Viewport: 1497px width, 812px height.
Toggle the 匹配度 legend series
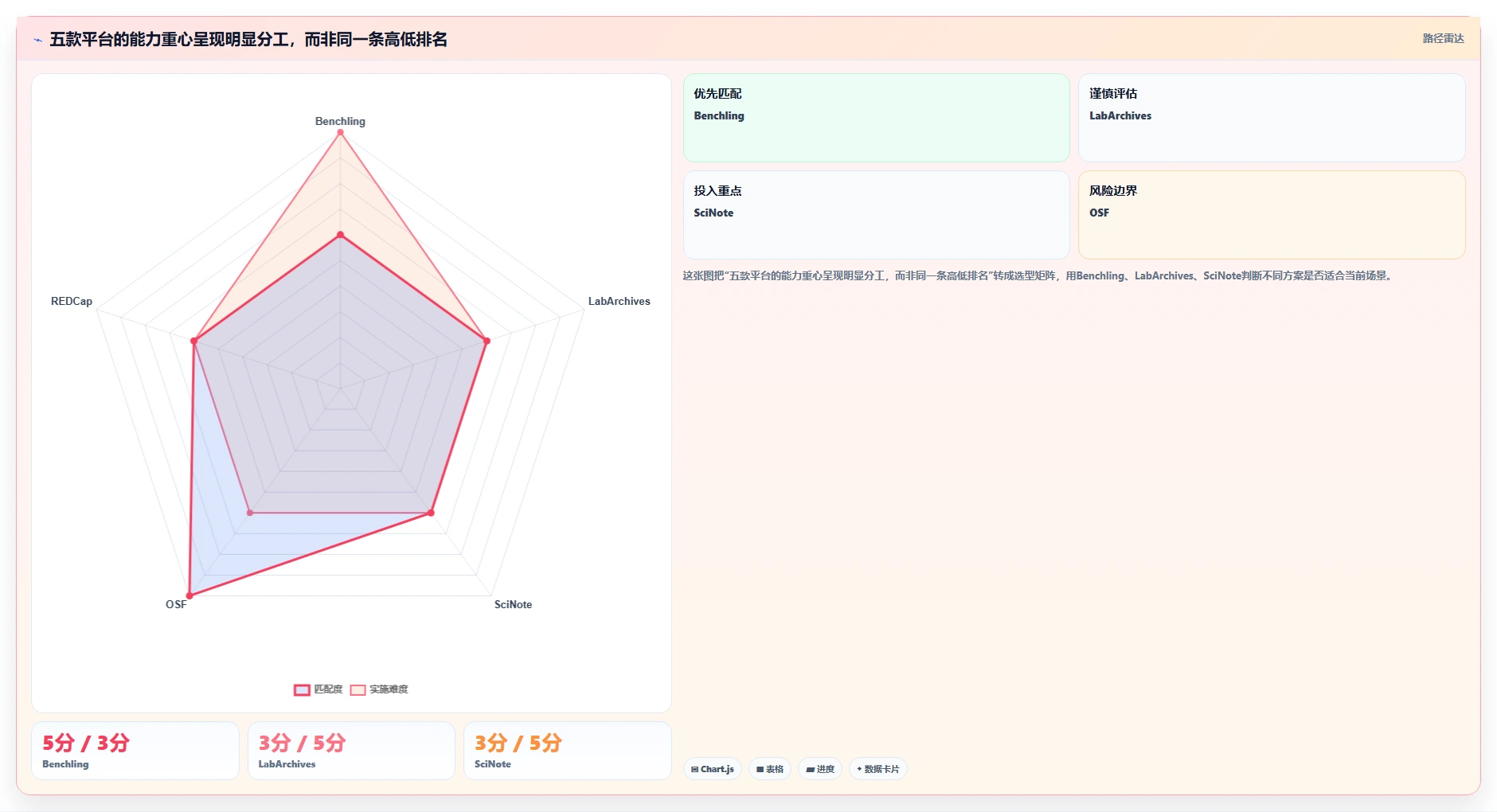point(319,689)
